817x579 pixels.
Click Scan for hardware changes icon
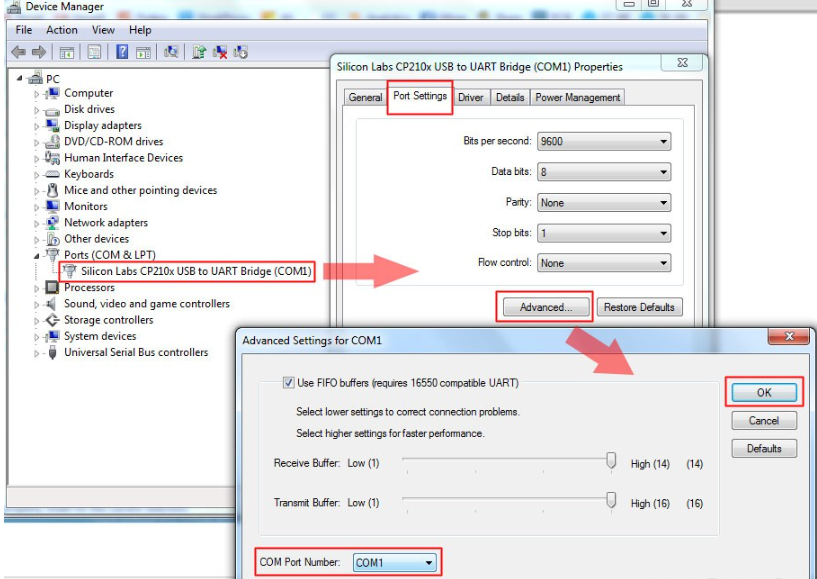pyautogui.click(x=172, y=52)
